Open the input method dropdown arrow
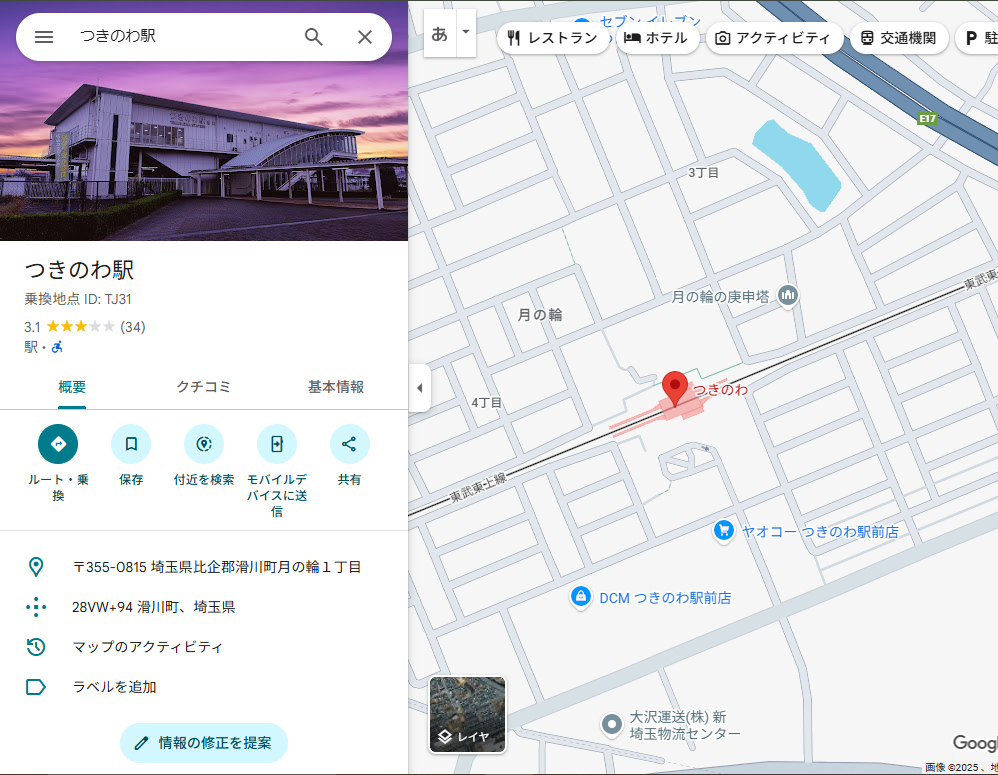 point(464,31)
